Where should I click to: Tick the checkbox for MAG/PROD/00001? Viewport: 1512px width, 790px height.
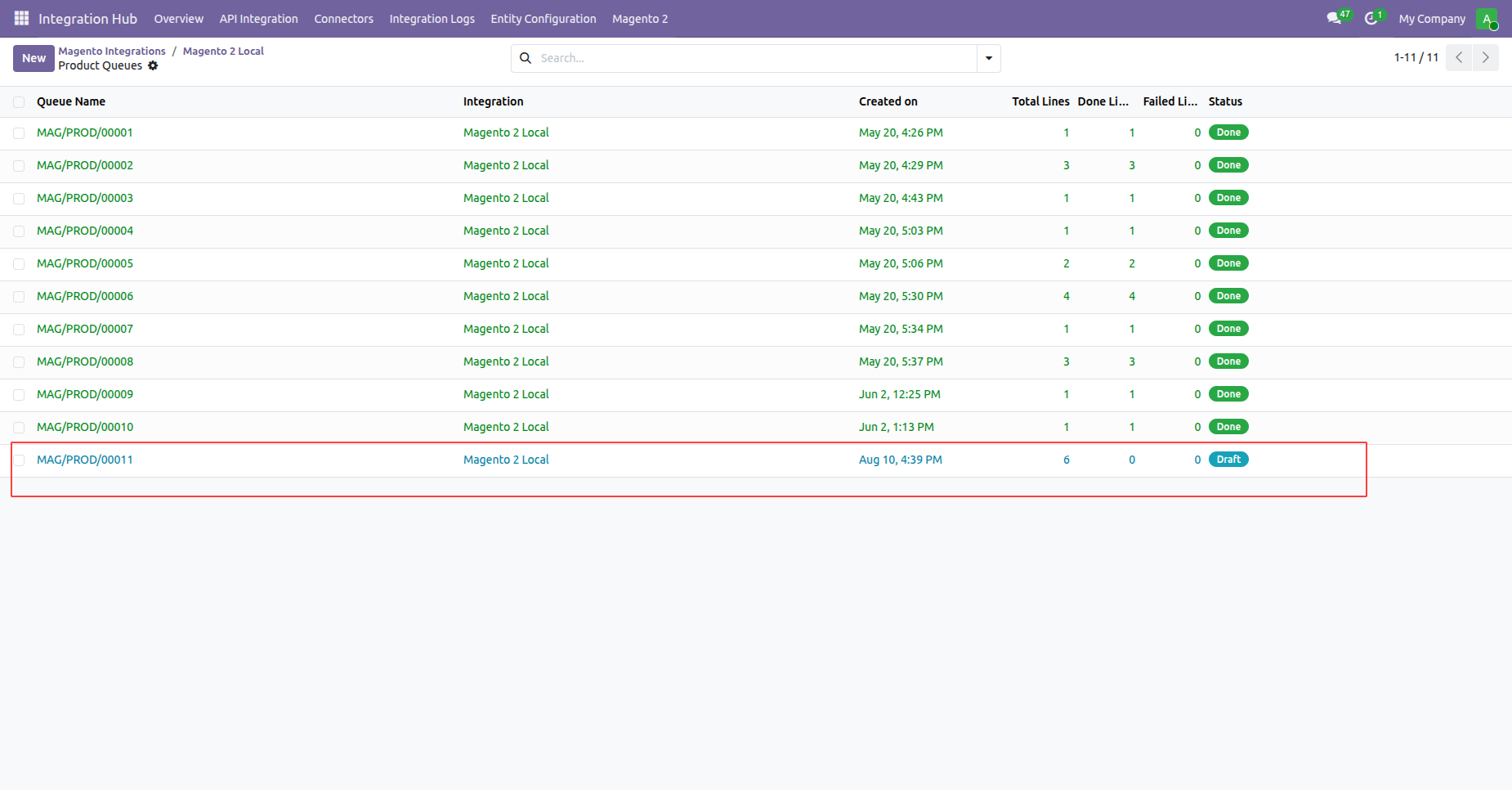(x=19, y=133)
